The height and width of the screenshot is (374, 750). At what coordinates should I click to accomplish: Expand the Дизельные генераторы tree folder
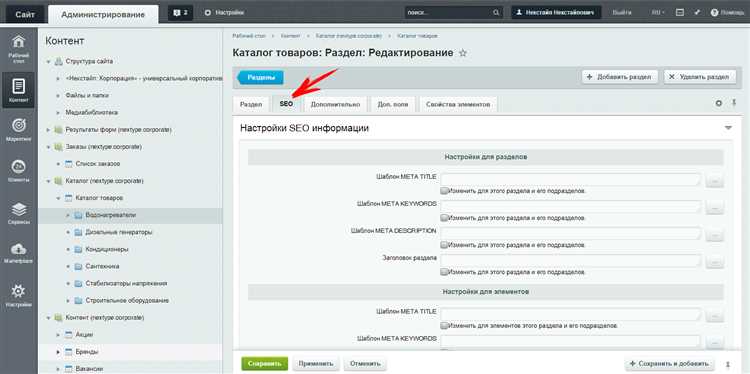(x=68, y=232)
